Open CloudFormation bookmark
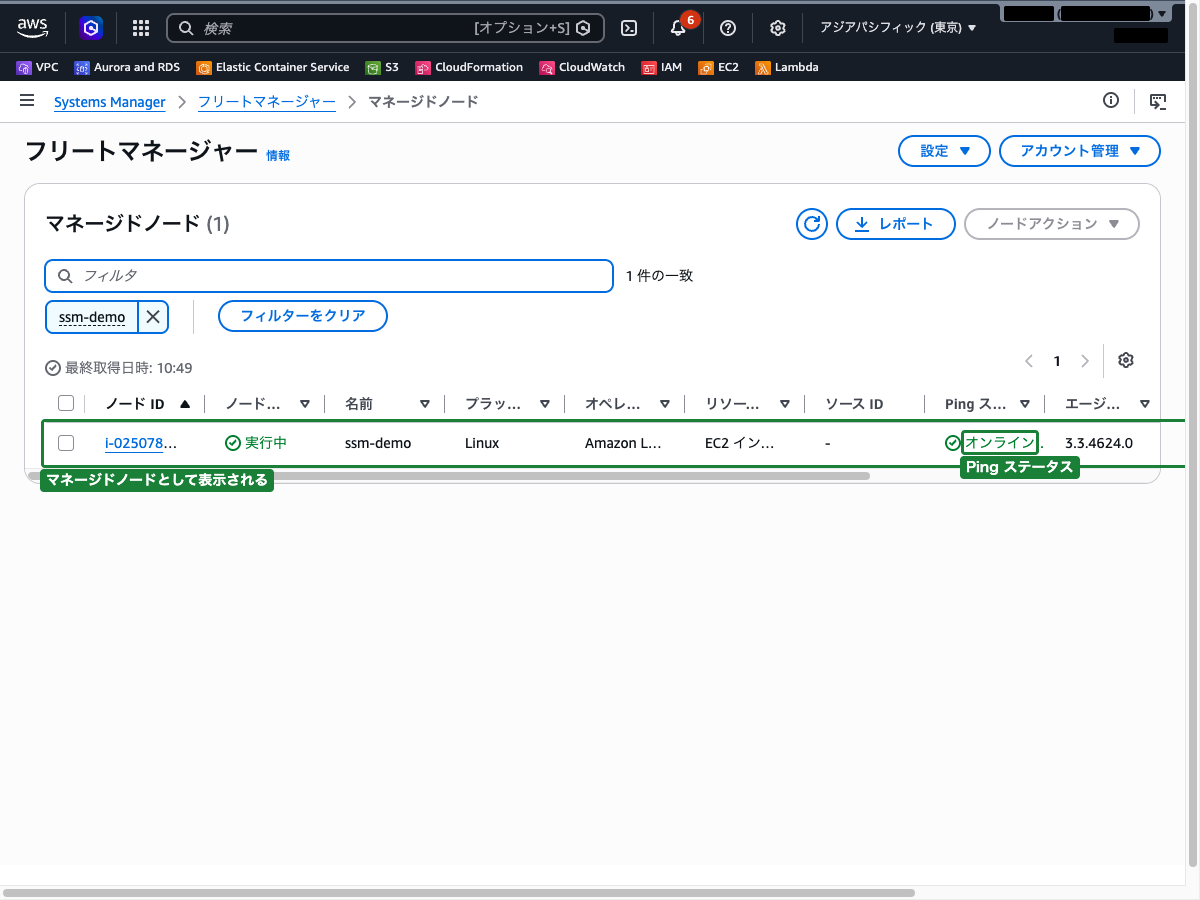The image size is (1200, 900). [x=469, y=68]
